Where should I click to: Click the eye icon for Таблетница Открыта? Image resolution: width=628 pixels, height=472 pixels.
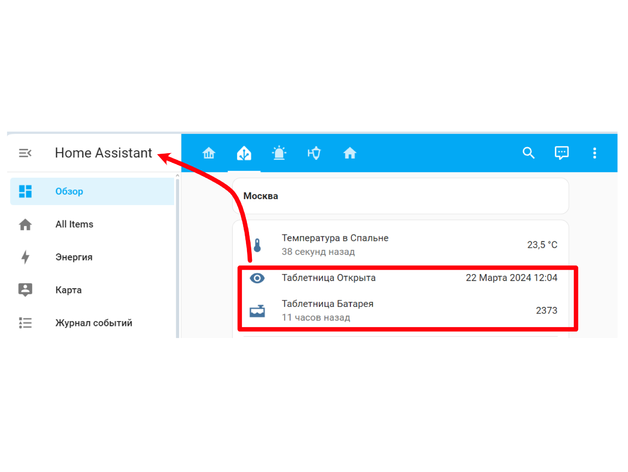pos(257,278)
